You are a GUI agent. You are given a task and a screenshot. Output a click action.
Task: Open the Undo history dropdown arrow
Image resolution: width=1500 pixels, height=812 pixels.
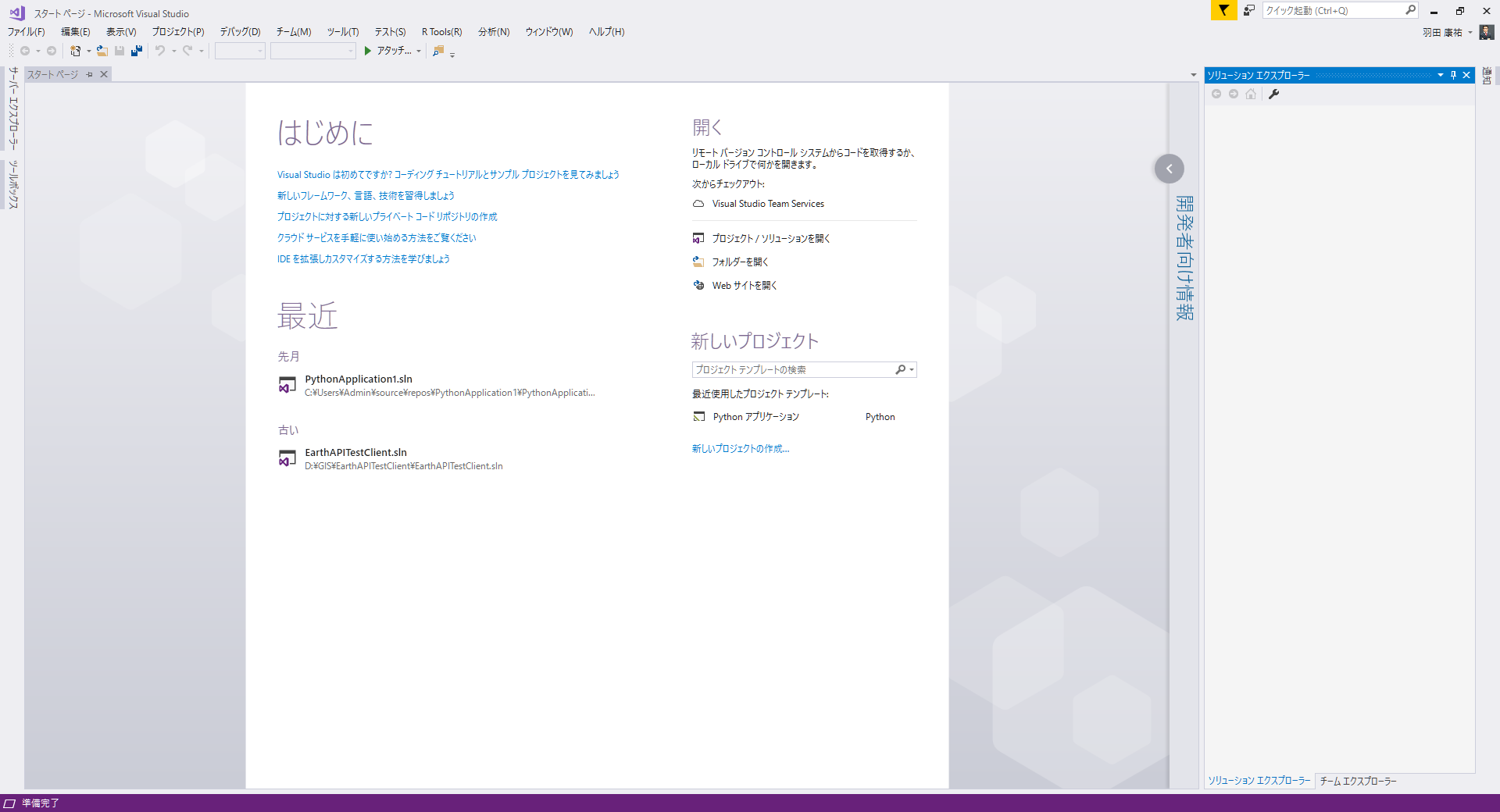pos(173,51)
